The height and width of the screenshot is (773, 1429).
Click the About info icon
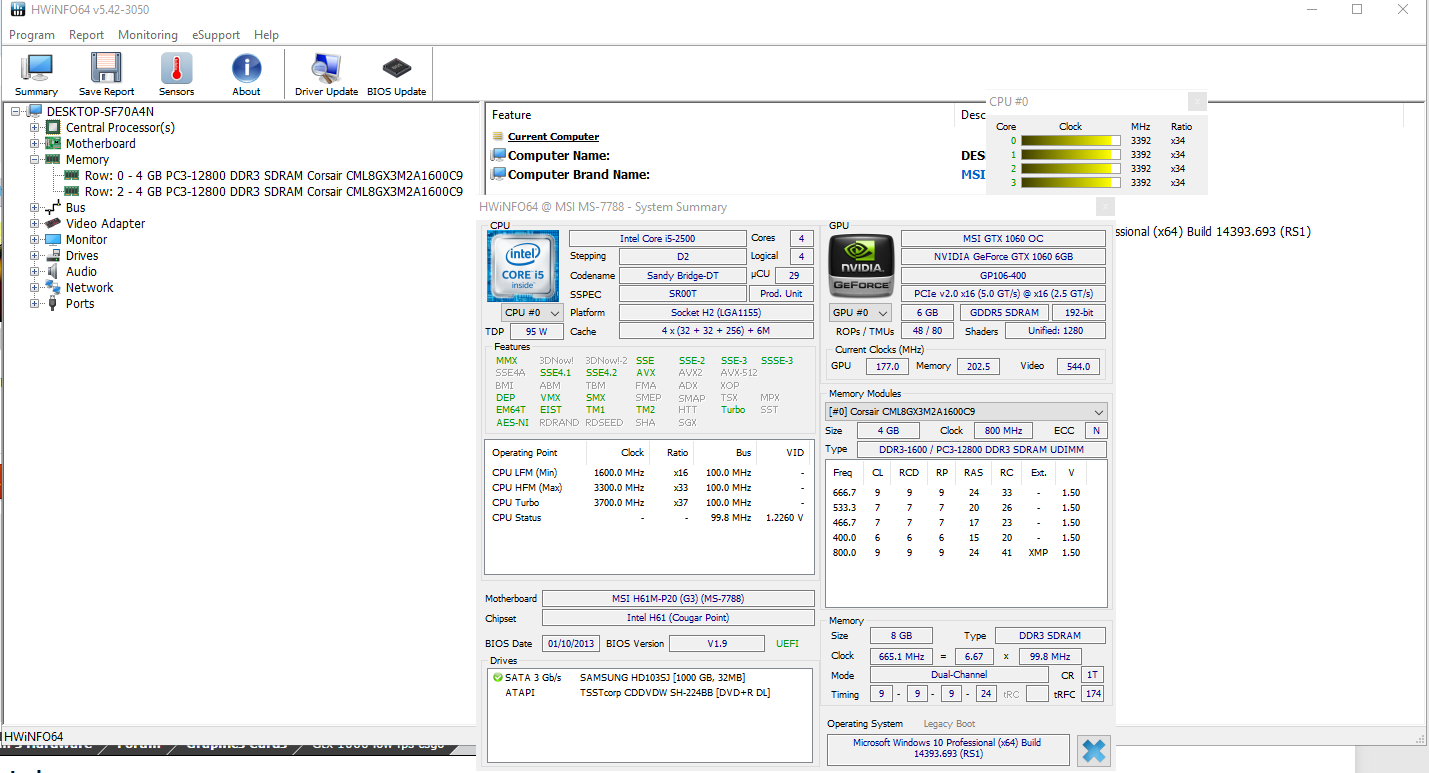246,68
